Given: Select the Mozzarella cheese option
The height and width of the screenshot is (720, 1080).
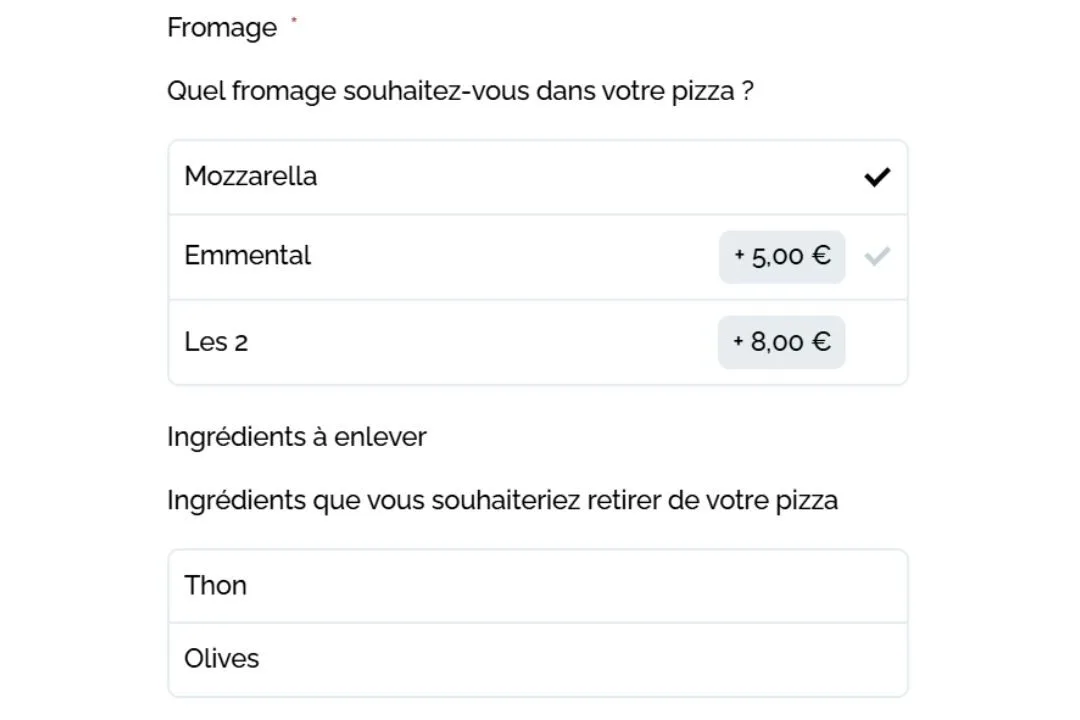Looking at the screenshot, I should 538,177.
